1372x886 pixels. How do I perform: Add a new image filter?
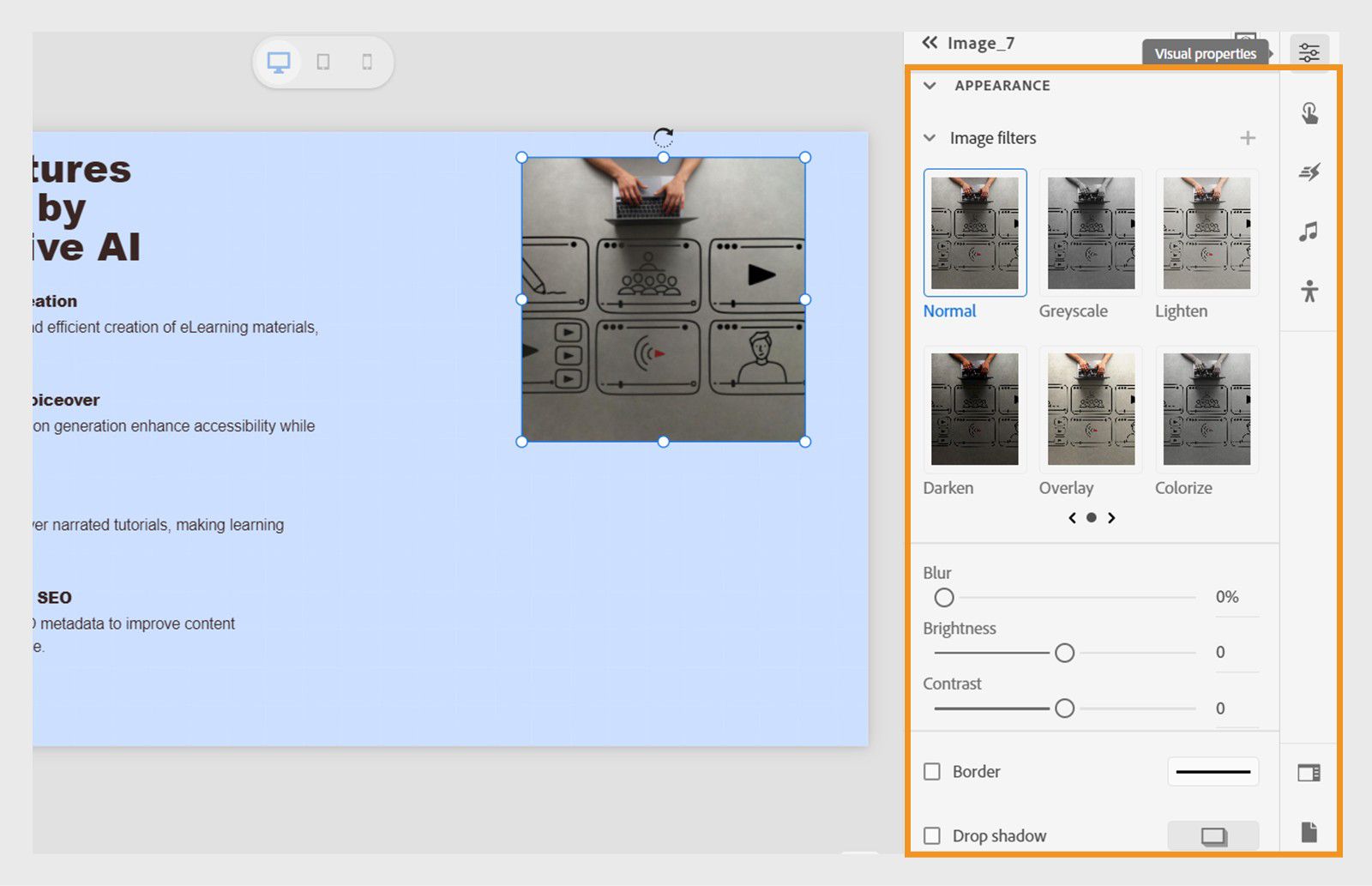[1248, 137]
